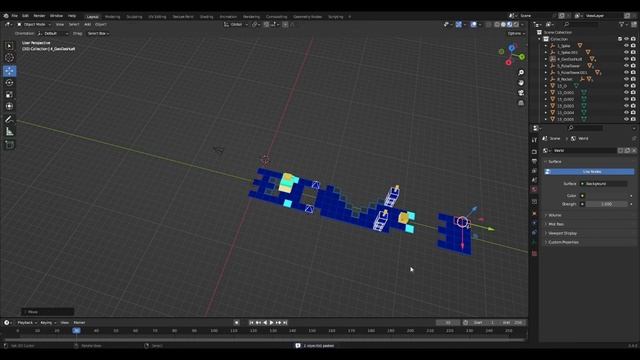Open the Add menu in viewport header

pyautogui.click(x=87, y=25)
